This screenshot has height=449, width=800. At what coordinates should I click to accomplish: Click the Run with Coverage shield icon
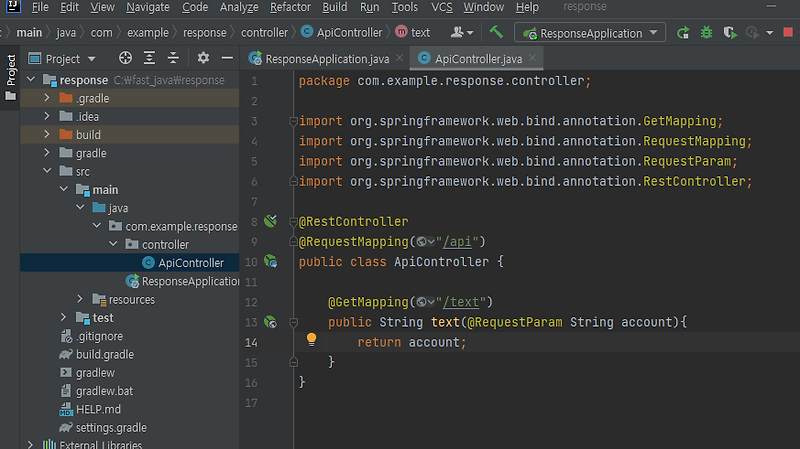(x=730, y=33)
